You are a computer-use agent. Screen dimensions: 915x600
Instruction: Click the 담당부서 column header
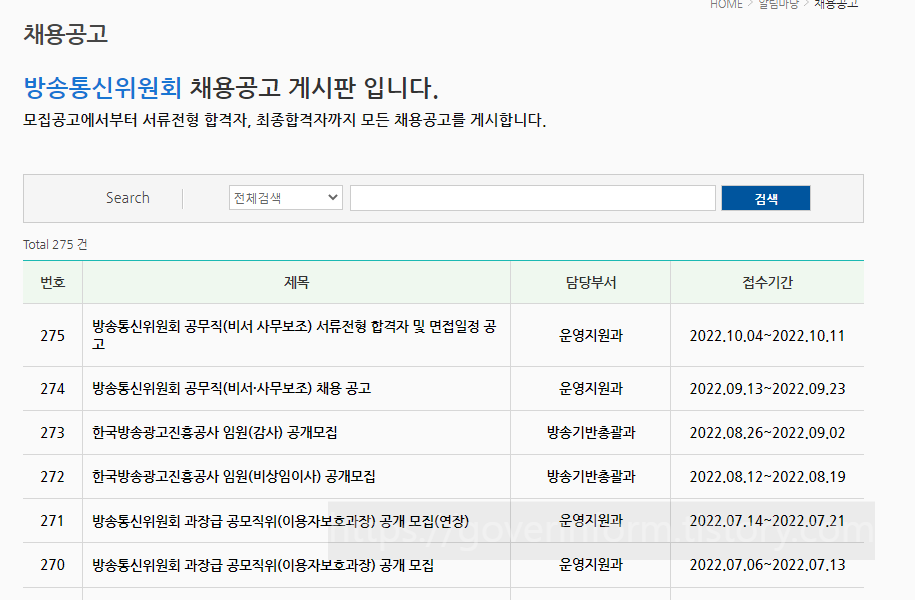click(591, 282)
